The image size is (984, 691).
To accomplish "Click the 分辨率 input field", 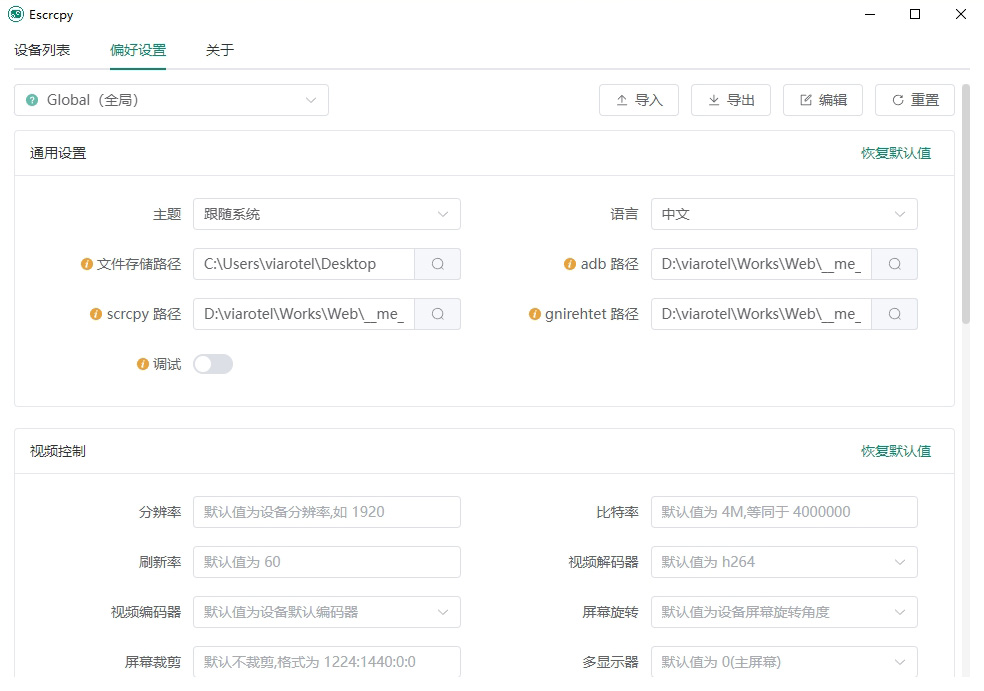I will (x=327, y=512).
